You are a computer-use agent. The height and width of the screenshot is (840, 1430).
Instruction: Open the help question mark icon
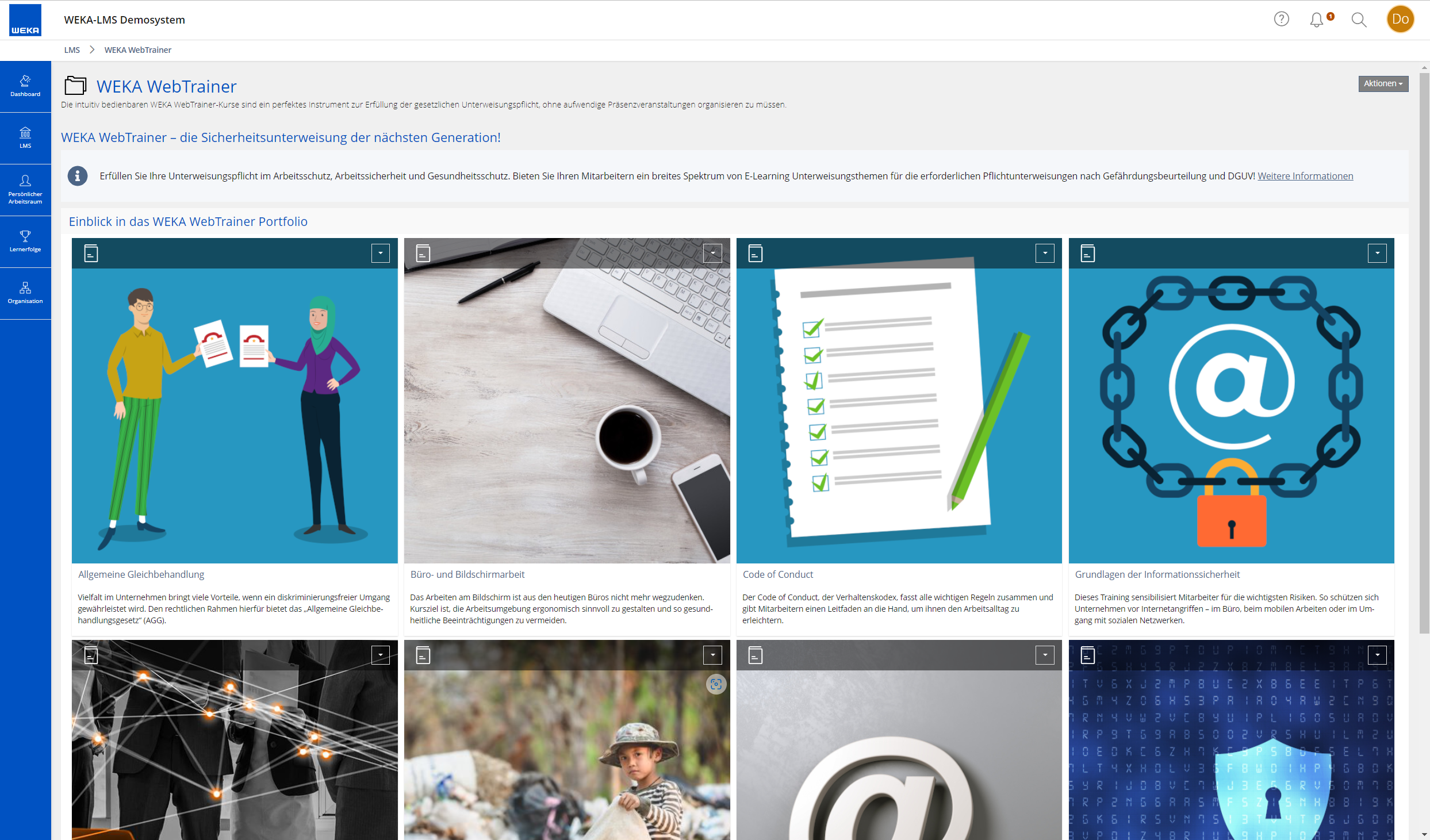tap(1281, 20)
